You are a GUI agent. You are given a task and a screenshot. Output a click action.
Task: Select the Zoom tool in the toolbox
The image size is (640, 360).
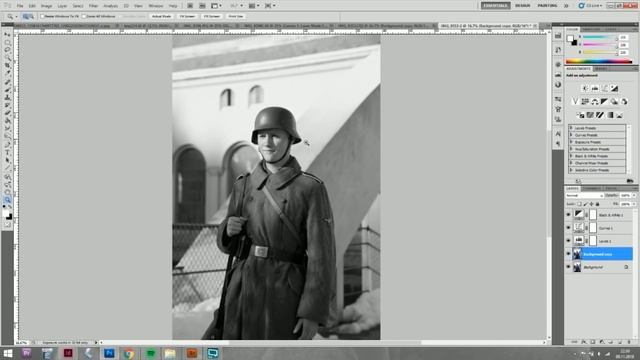[x=7, y=200]
